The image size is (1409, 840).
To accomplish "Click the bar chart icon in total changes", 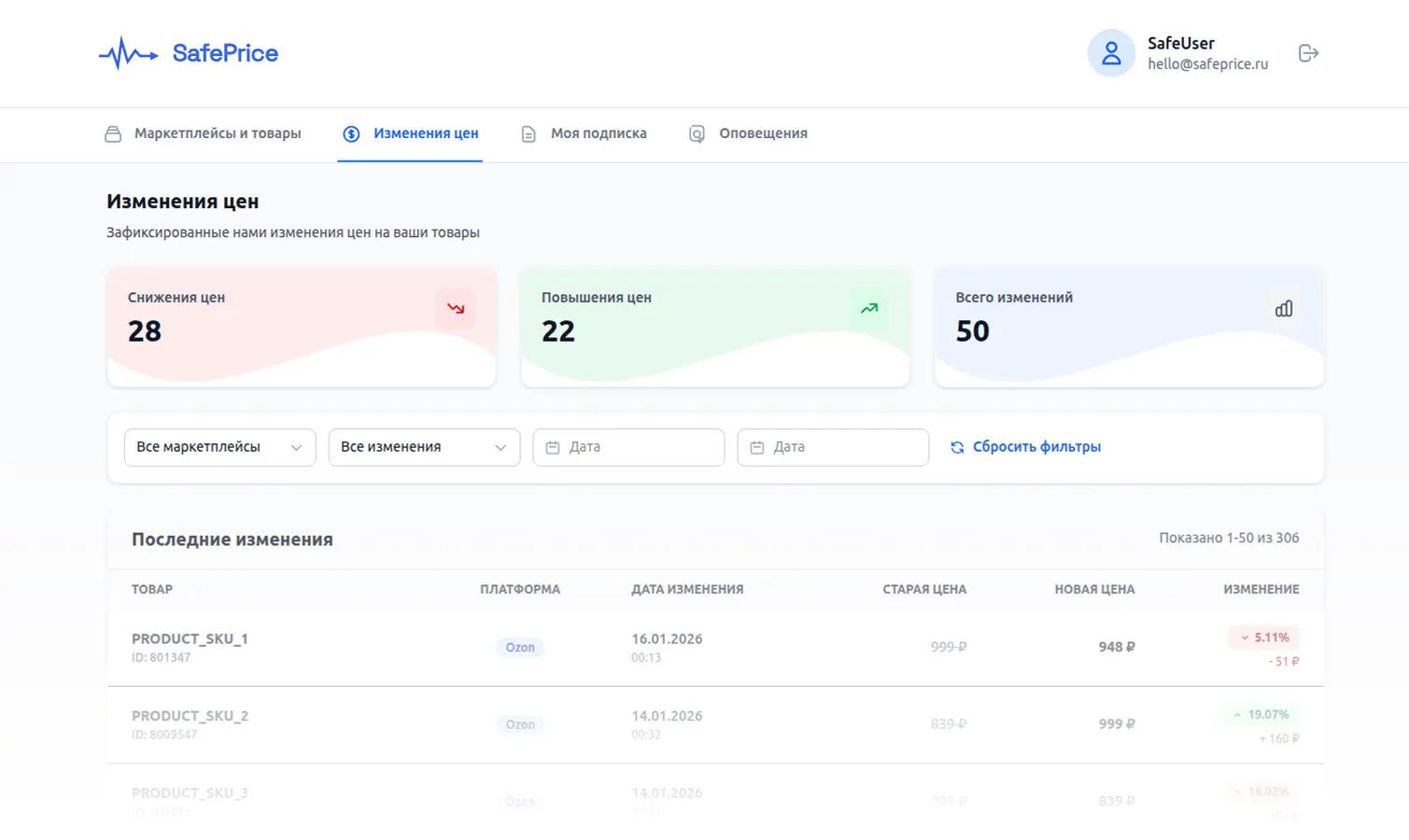I will tap(1284, 309).
